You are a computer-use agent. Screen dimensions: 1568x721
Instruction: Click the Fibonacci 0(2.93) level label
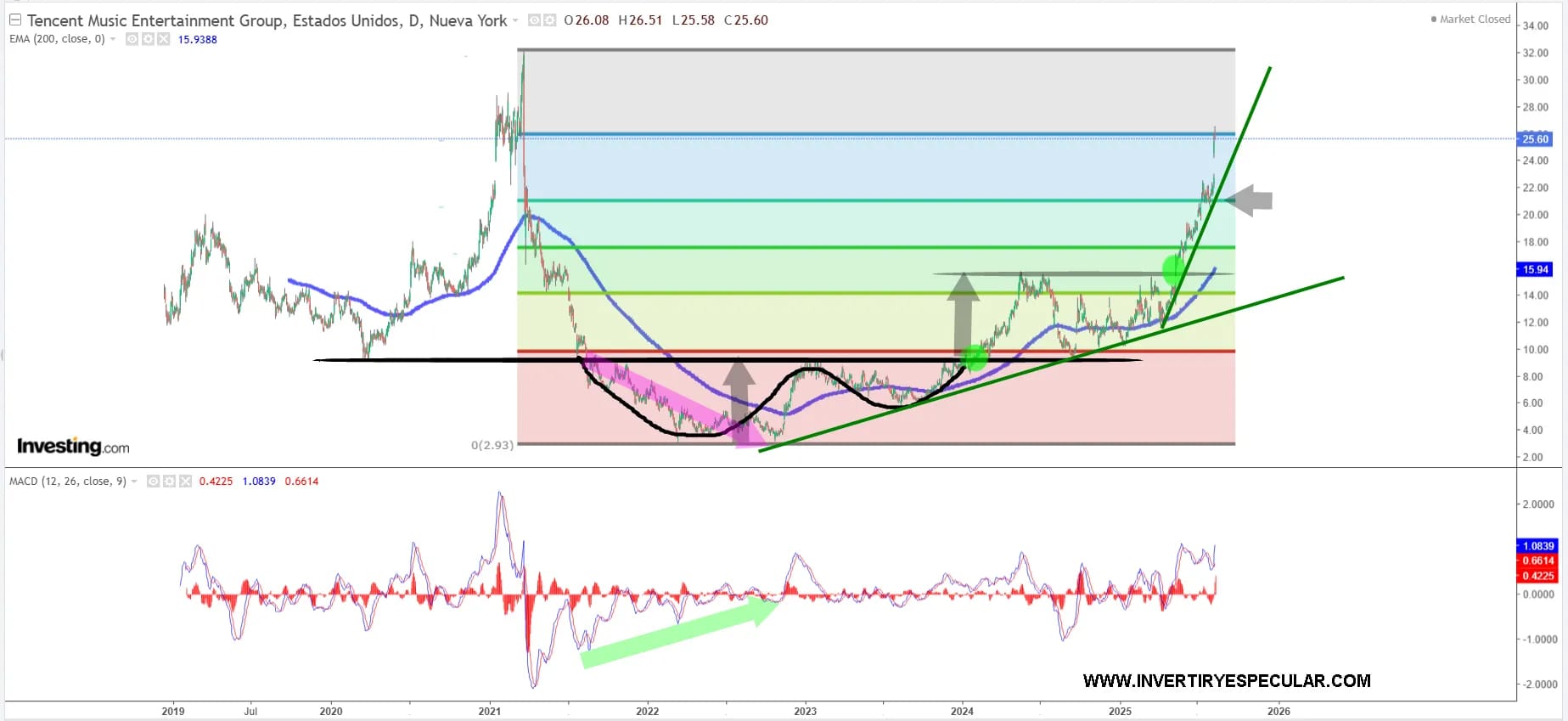tap(492, 444)
